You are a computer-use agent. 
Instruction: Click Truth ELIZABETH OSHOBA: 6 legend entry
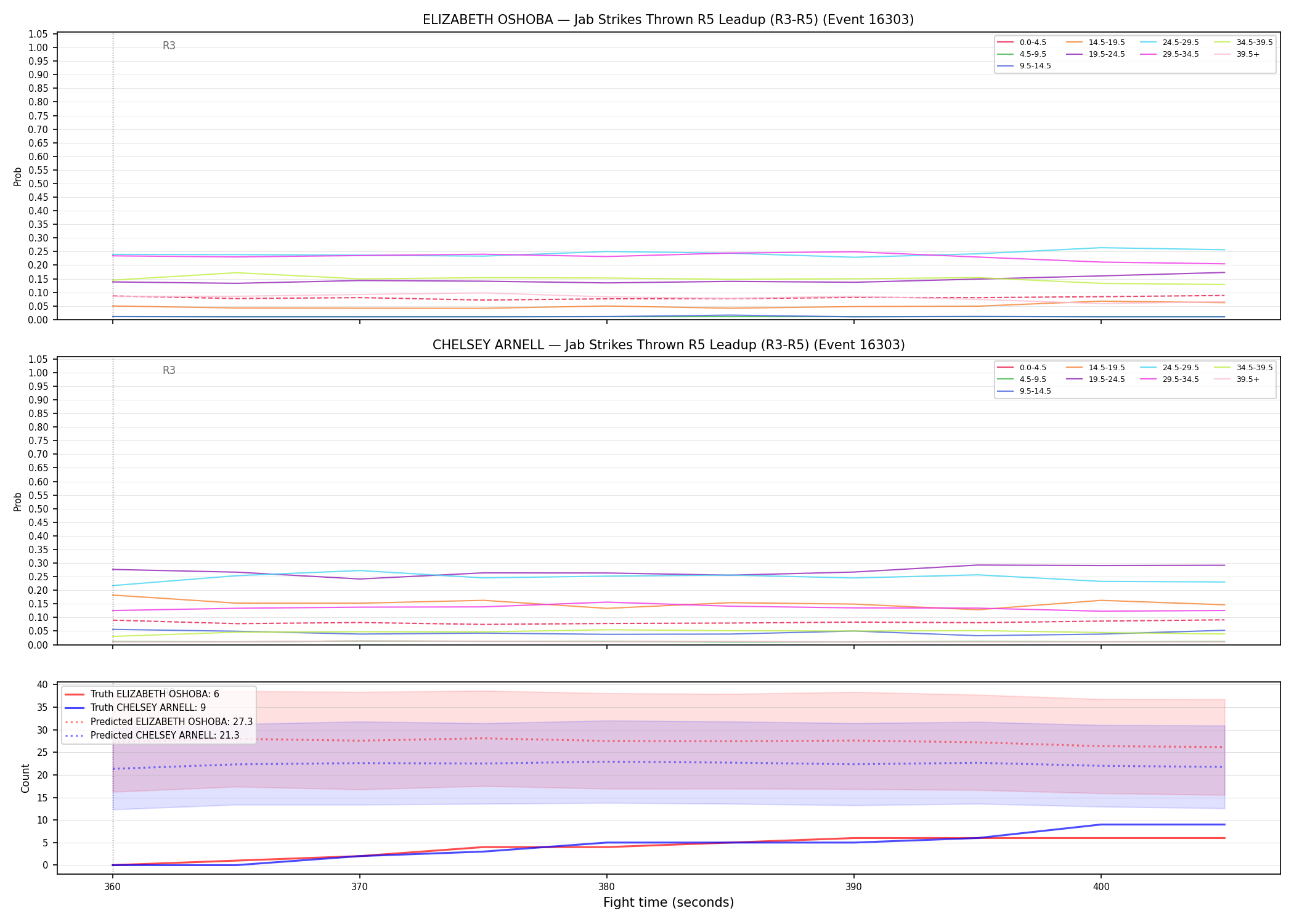pyautogui.click(x=142, y=694)
